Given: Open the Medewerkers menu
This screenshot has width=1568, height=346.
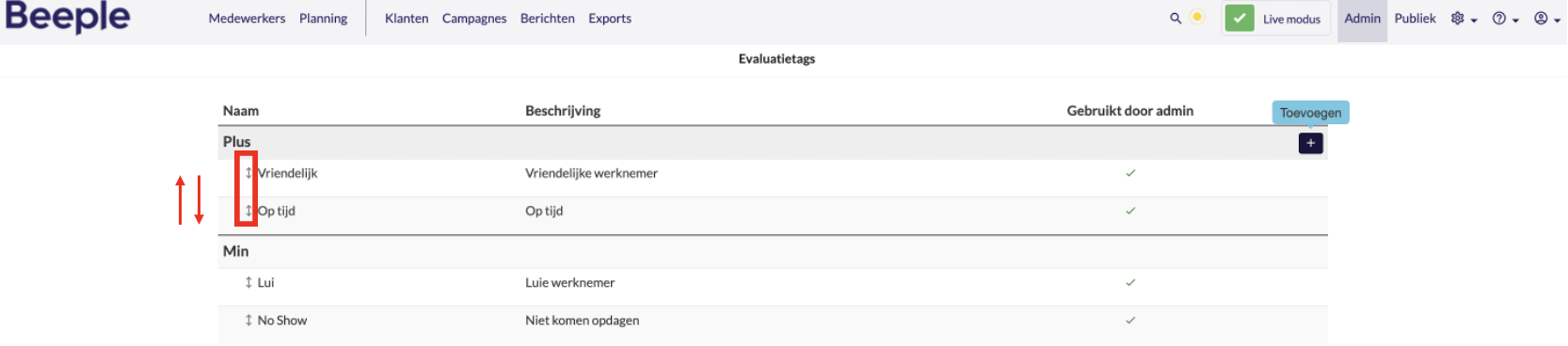Looking at the screenshot, I should tap(247, 19).
